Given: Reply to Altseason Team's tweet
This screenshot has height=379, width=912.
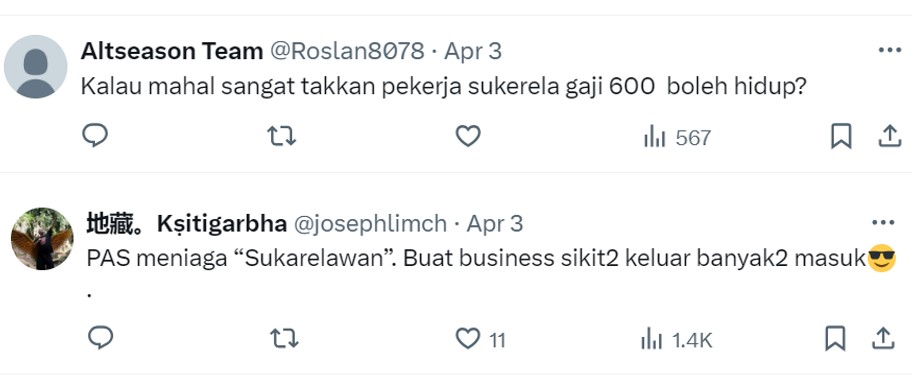Looking at the screenshot, I should pos(95,136).
